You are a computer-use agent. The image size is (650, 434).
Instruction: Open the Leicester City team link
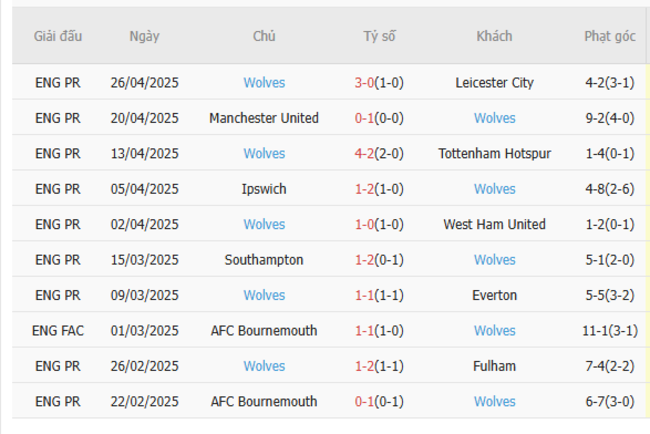point(494,83)
